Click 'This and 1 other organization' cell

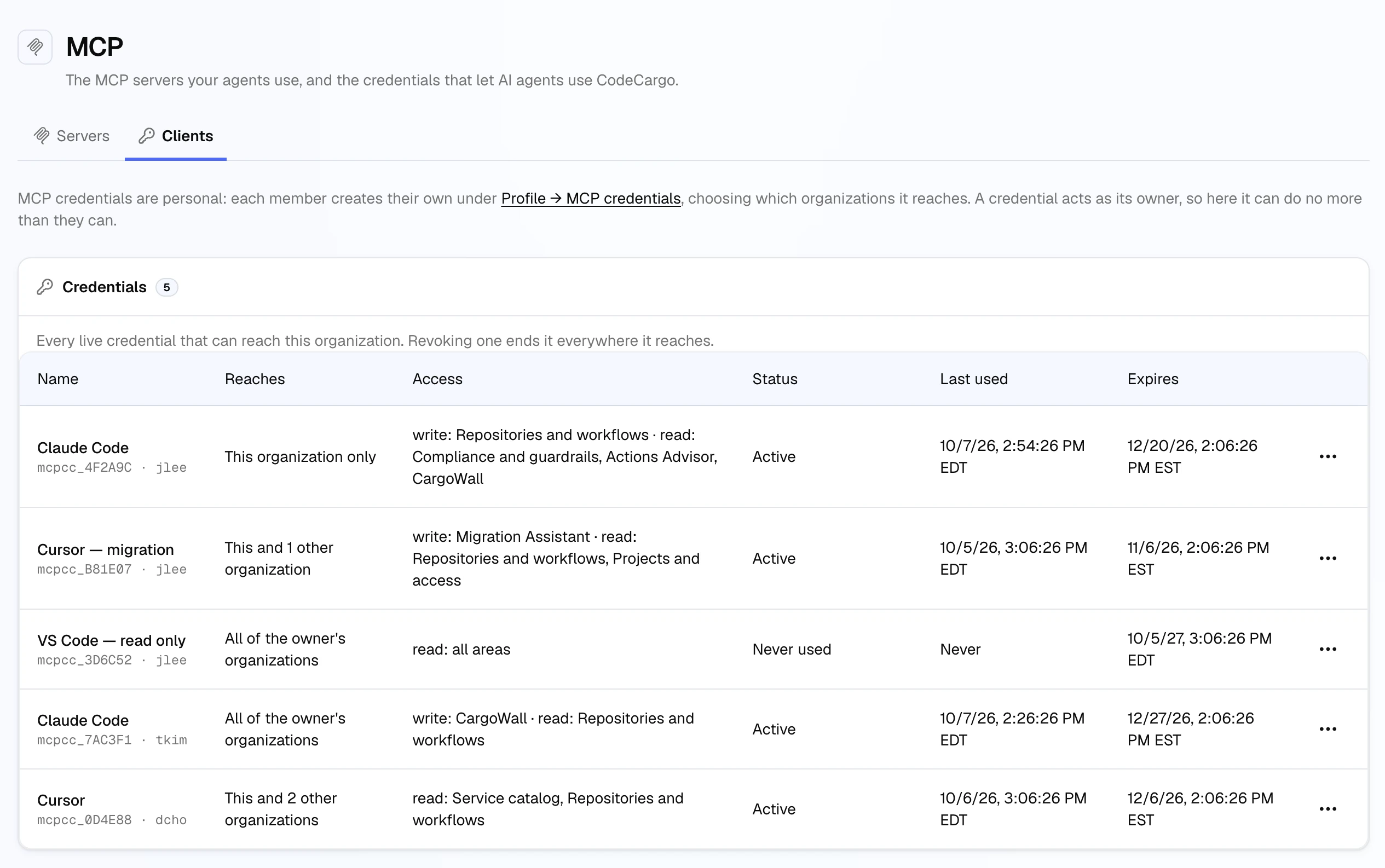[279, 558]
